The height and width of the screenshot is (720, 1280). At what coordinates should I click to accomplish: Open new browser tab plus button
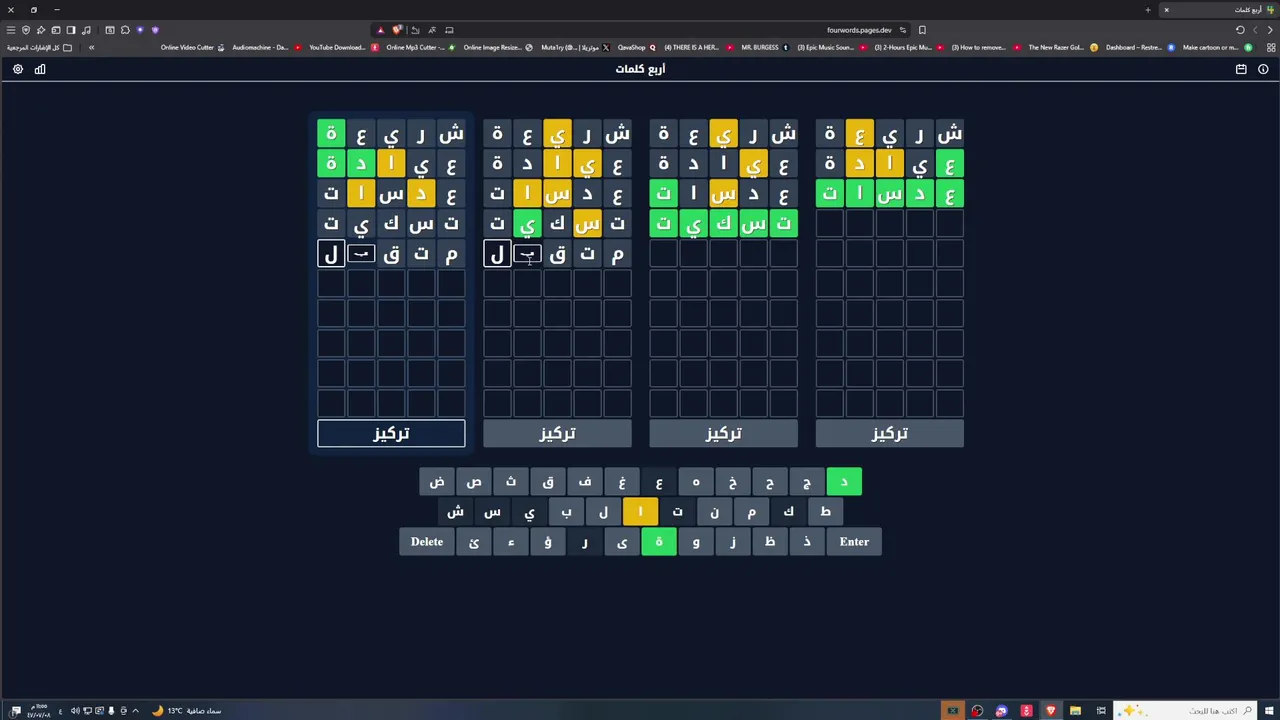point(1148,10)
